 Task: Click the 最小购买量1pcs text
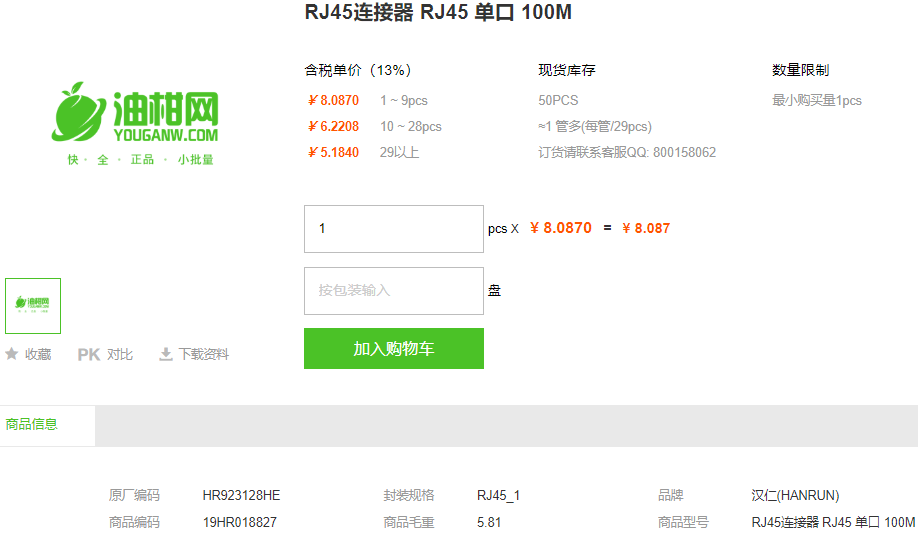coord(817,100)
